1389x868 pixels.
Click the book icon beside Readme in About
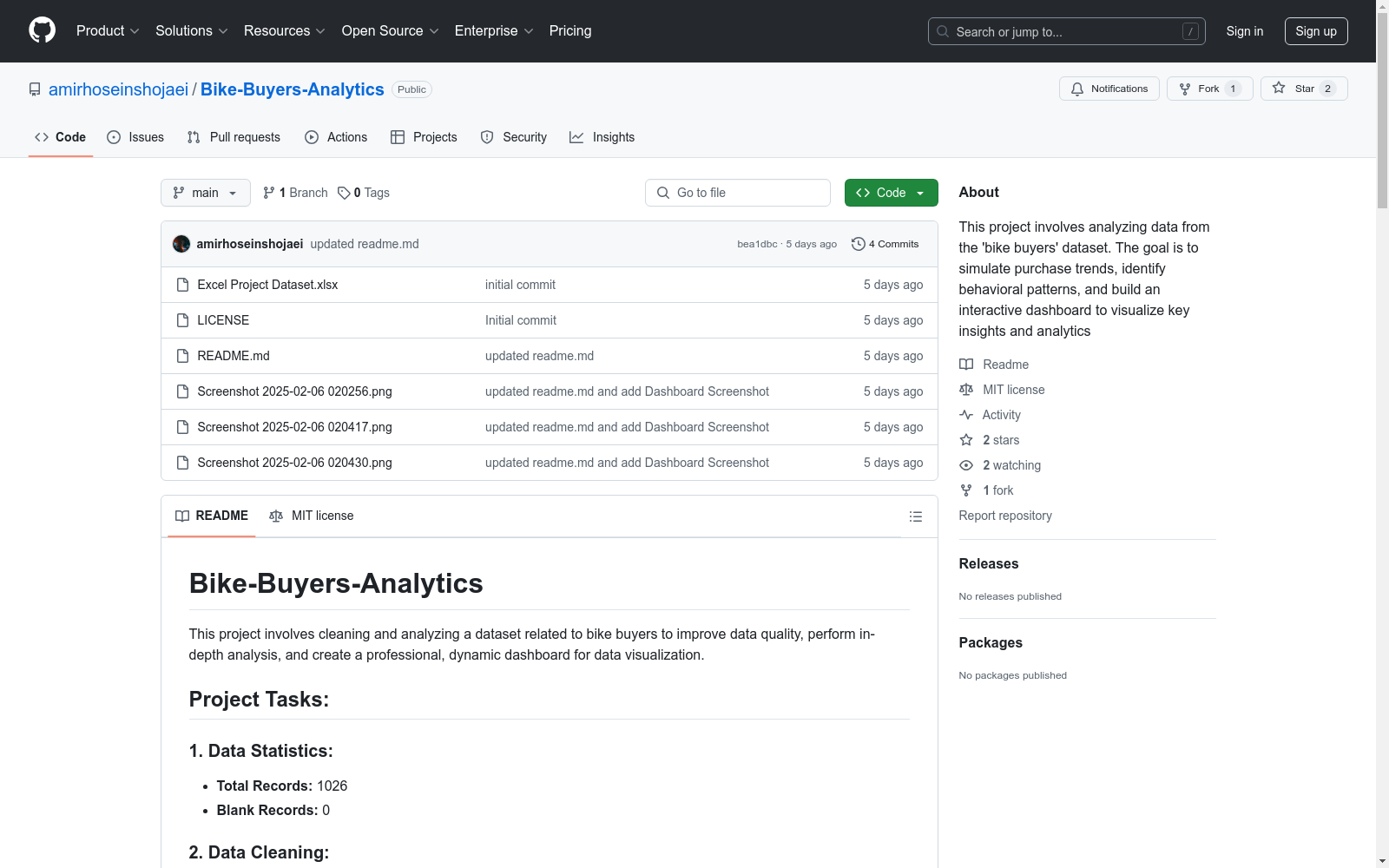966,365
